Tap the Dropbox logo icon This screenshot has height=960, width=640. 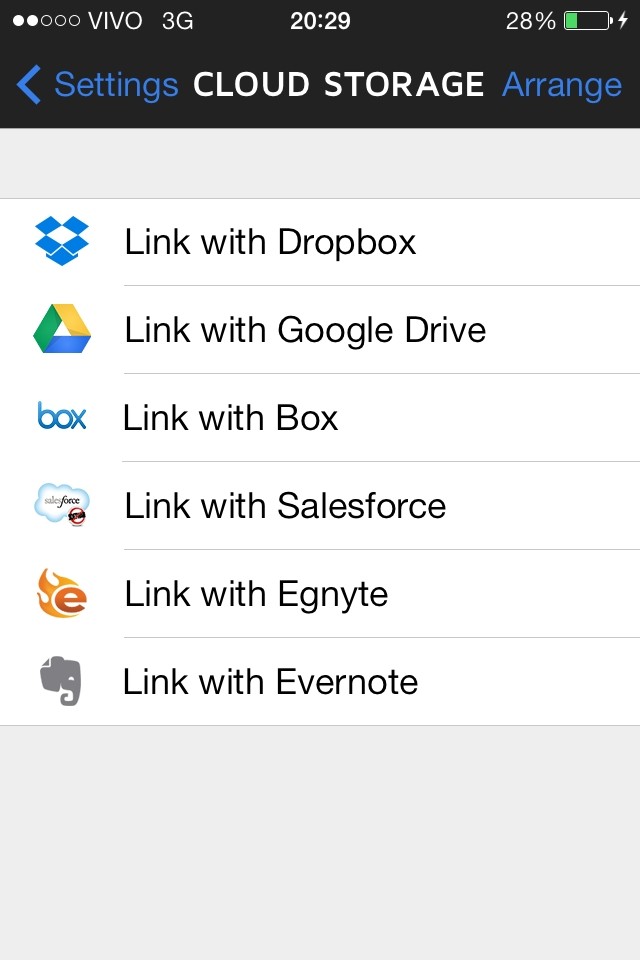[x=62, y=241]
